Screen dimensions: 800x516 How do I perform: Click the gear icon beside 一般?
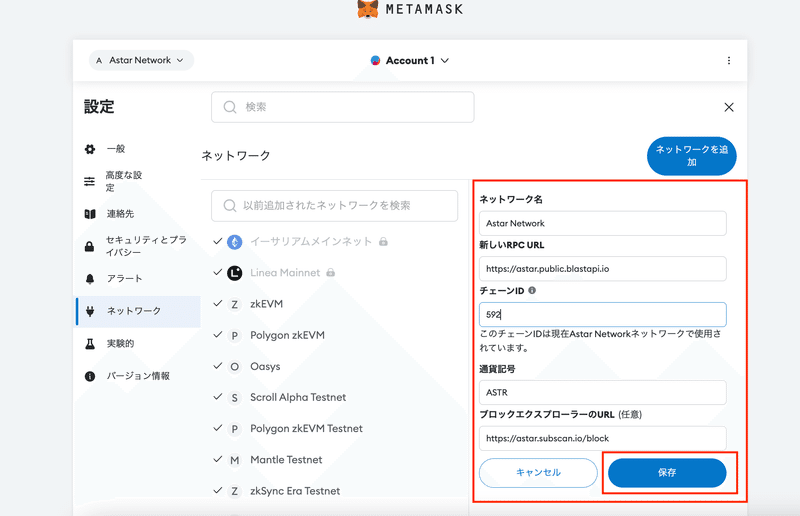tap(90, 149)
